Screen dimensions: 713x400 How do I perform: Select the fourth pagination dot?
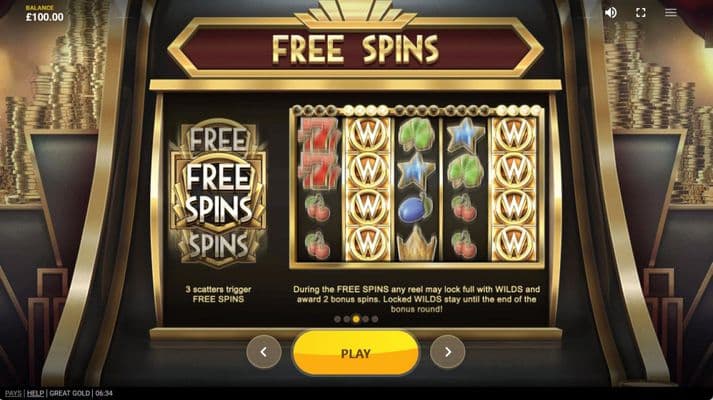pos(366,319)
